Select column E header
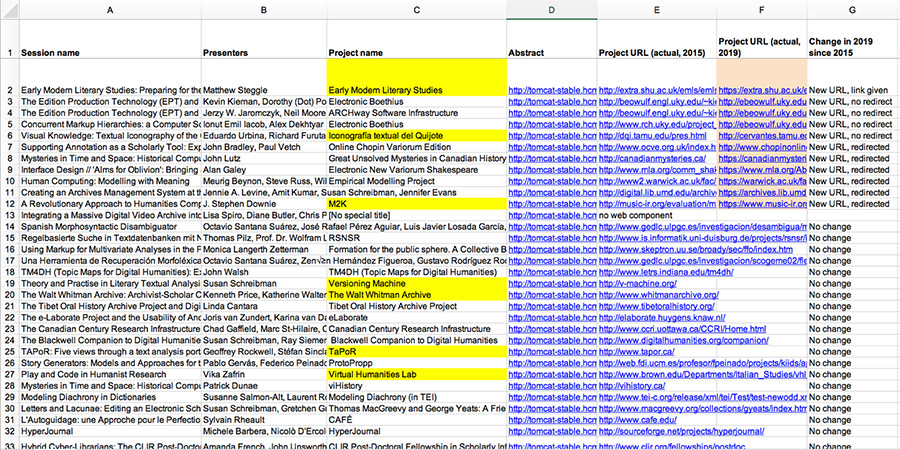The image size is (900, 450). point(657,10)
